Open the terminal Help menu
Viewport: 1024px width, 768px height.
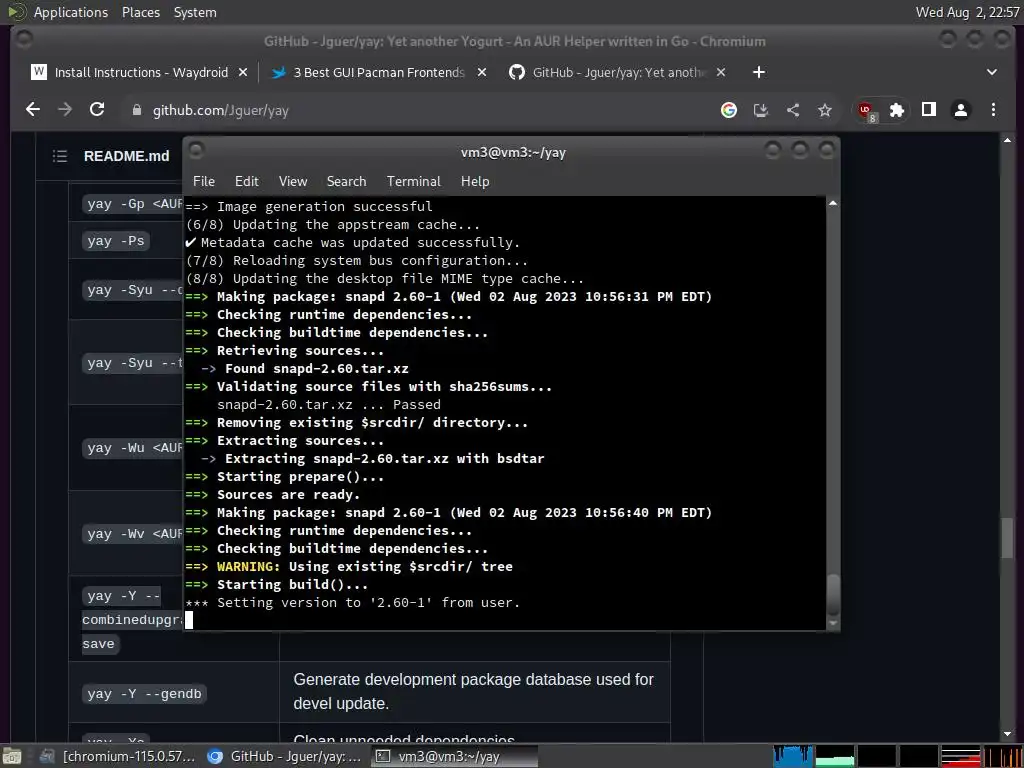tap(475, 182)
